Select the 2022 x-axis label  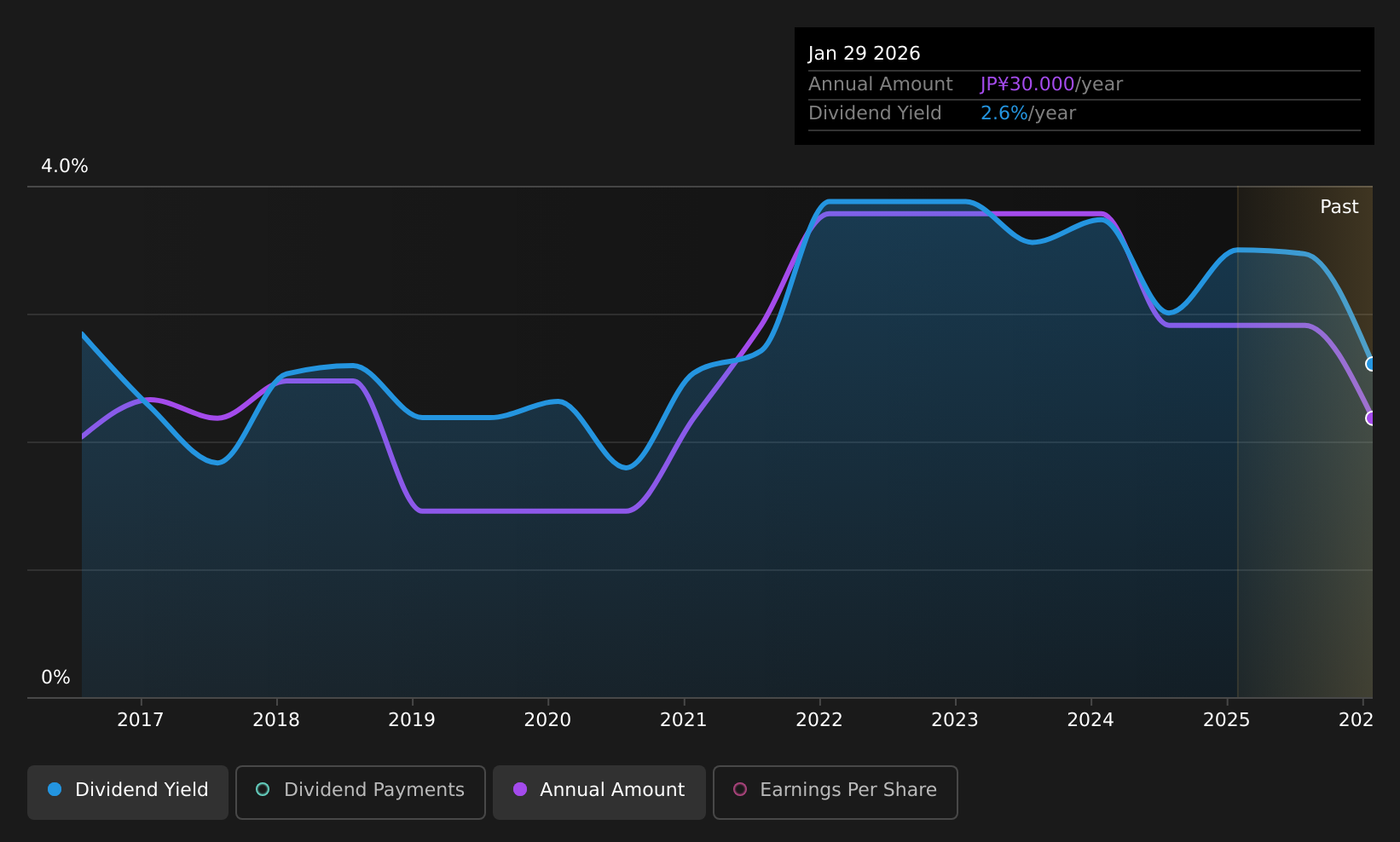pyautogui.click(x=819, y=720)
